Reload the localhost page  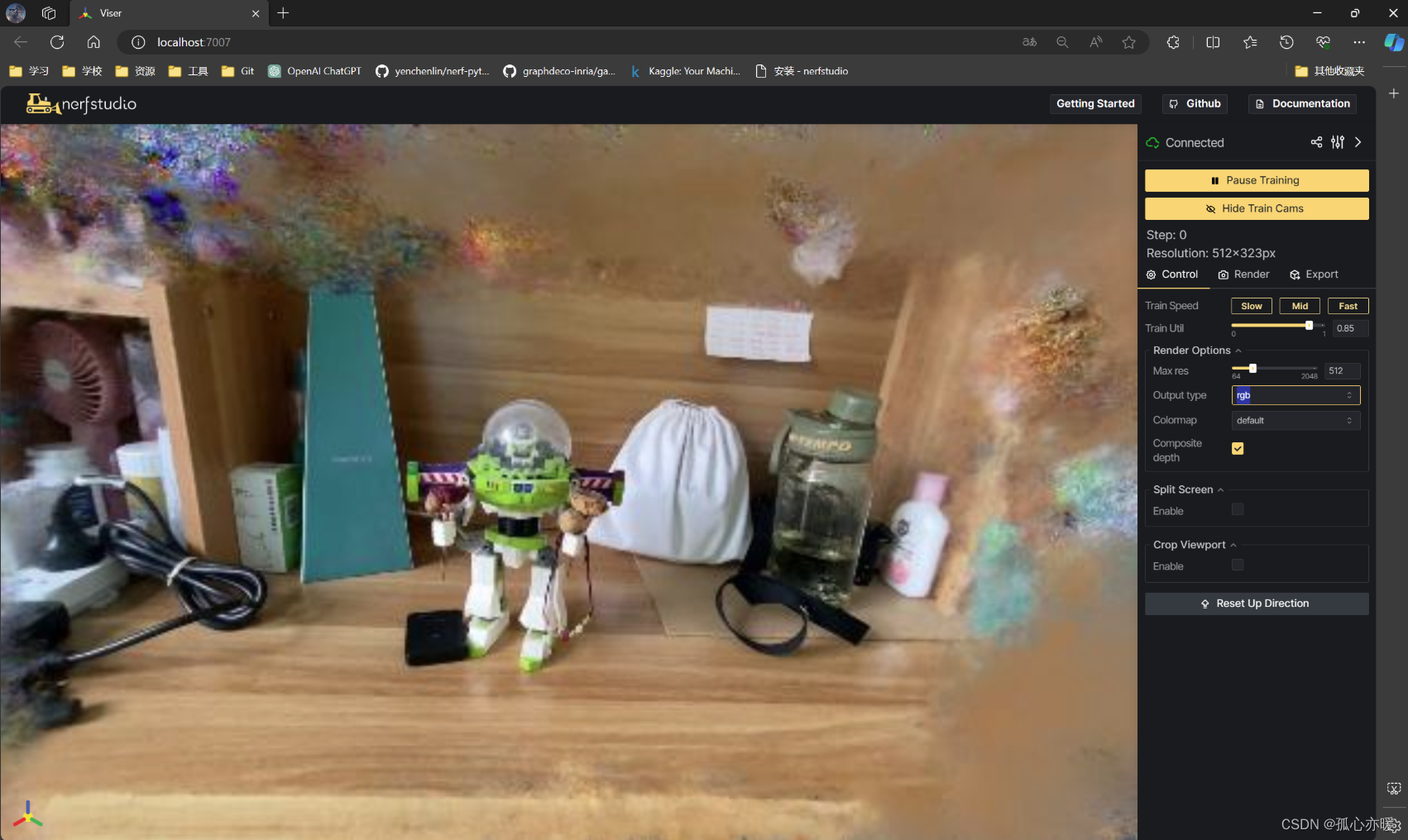(x=57, y=42)
